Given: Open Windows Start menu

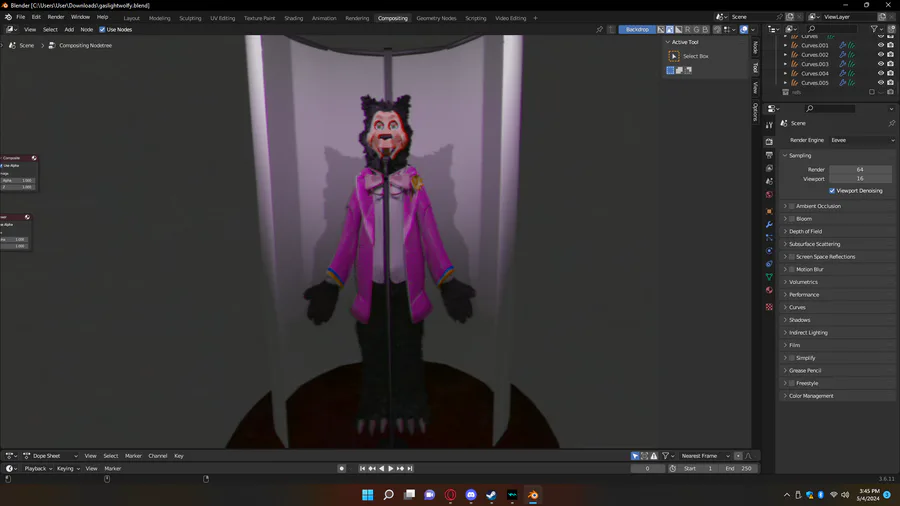Looking at the screenshot, I should (x=367, y=495).
